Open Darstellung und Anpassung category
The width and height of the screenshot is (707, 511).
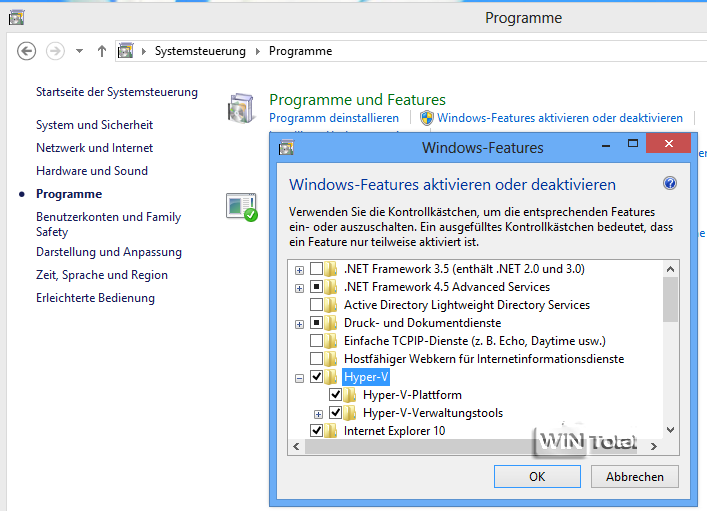click(x=109, y=252)
